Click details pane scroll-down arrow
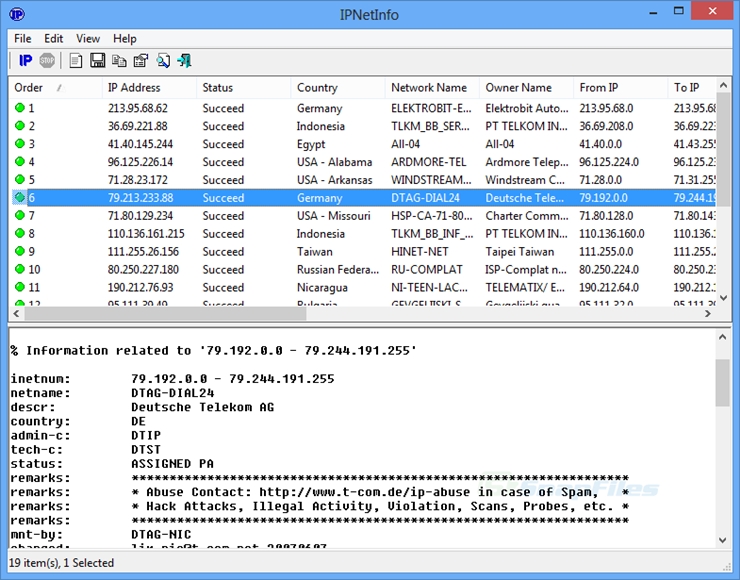 [x=723, y=540]
